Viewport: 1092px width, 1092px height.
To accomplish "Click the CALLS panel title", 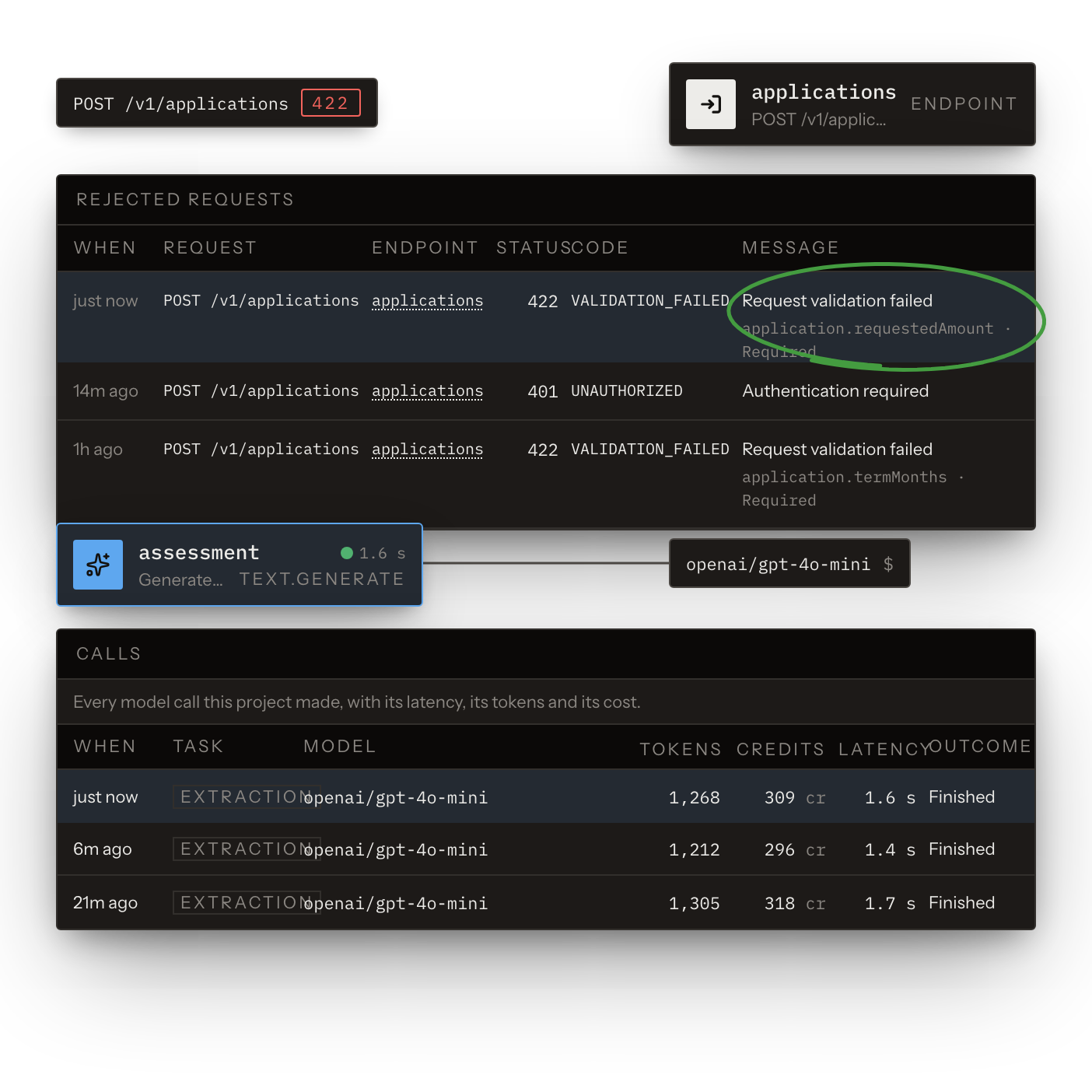I will 109,653.
